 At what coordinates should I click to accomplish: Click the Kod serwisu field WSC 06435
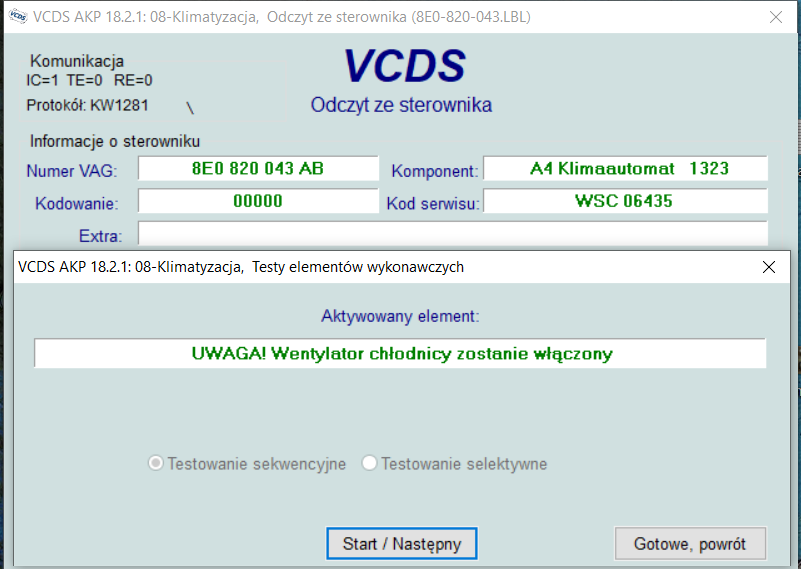pyautogui.click(x=625, y=201)
